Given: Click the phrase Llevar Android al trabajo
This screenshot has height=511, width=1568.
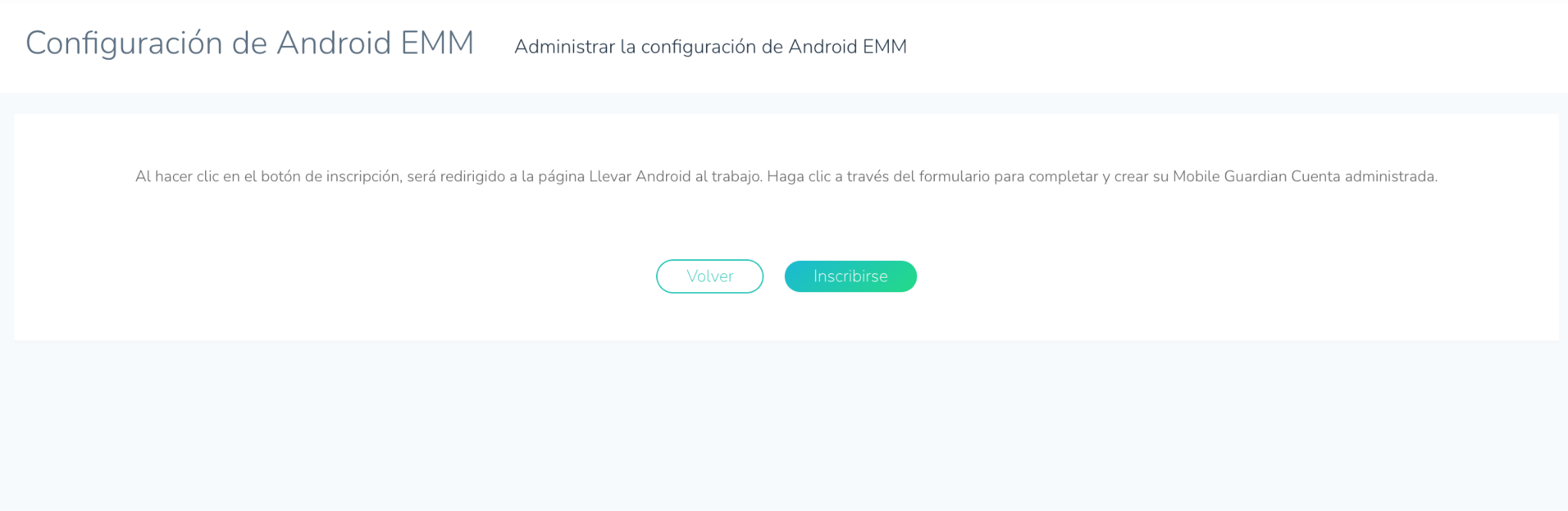Looking at the screenshot, I should click(x=675, y=177).
